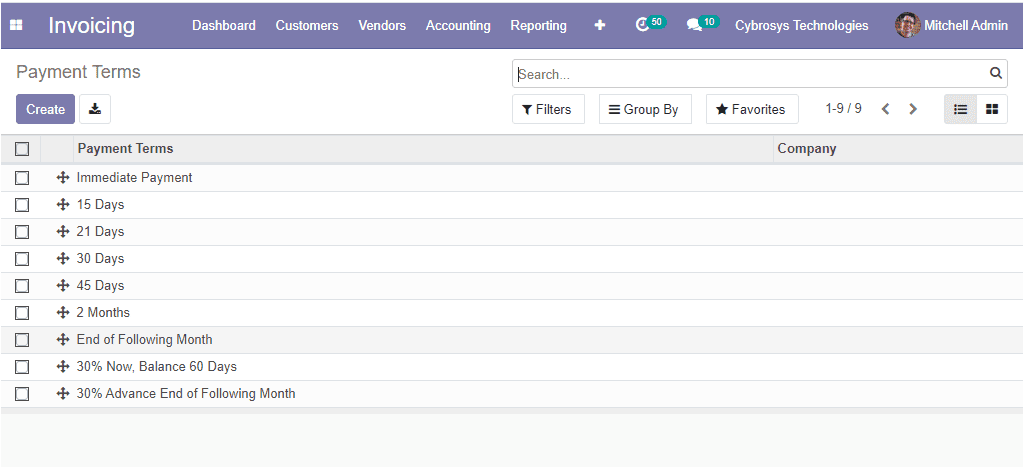Select the 2 Months row checkbox

(x=22, y=313)
